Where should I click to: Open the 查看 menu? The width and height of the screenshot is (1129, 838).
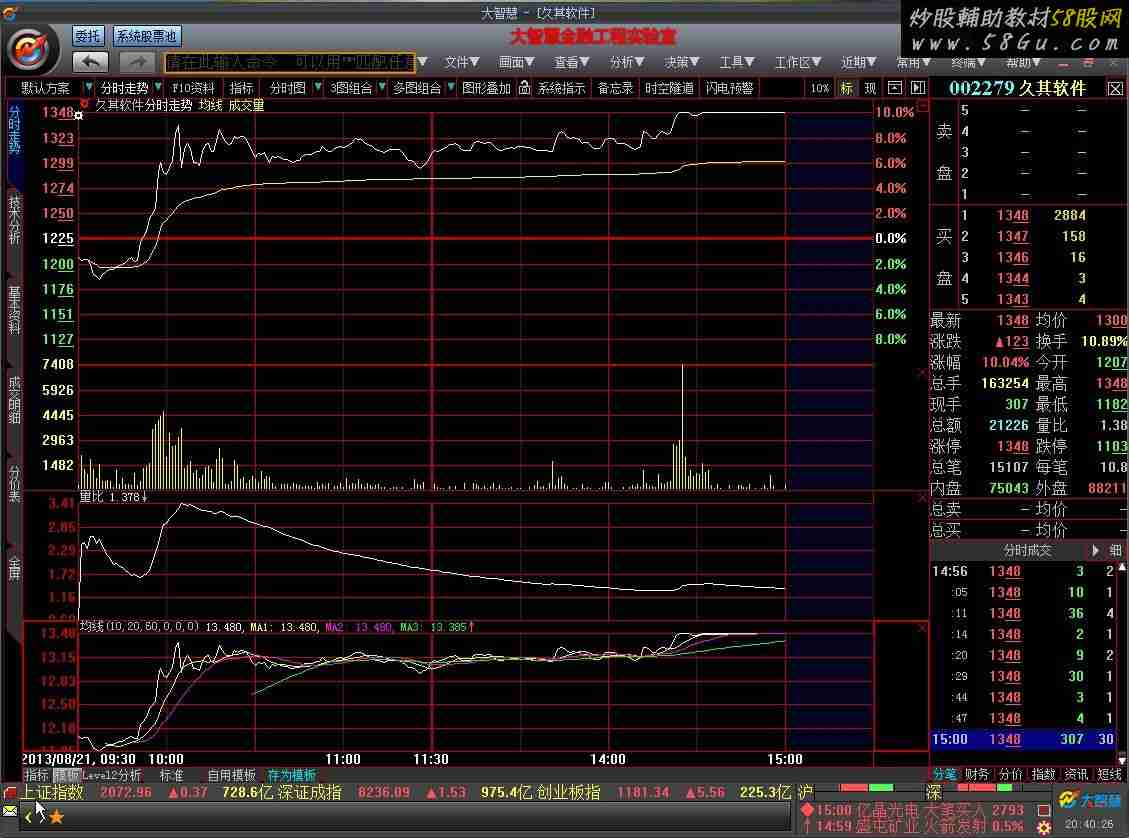coord(572,63)
